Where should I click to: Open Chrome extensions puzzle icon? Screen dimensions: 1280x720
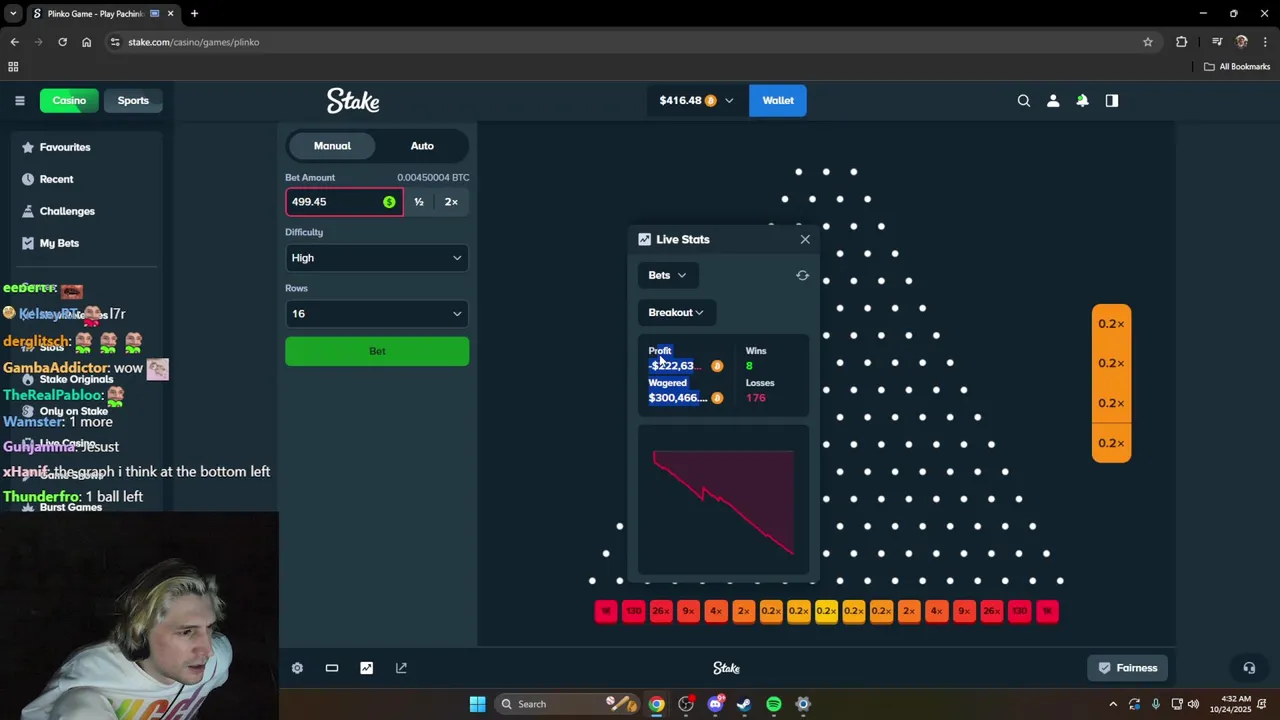tap(1182, 42)
